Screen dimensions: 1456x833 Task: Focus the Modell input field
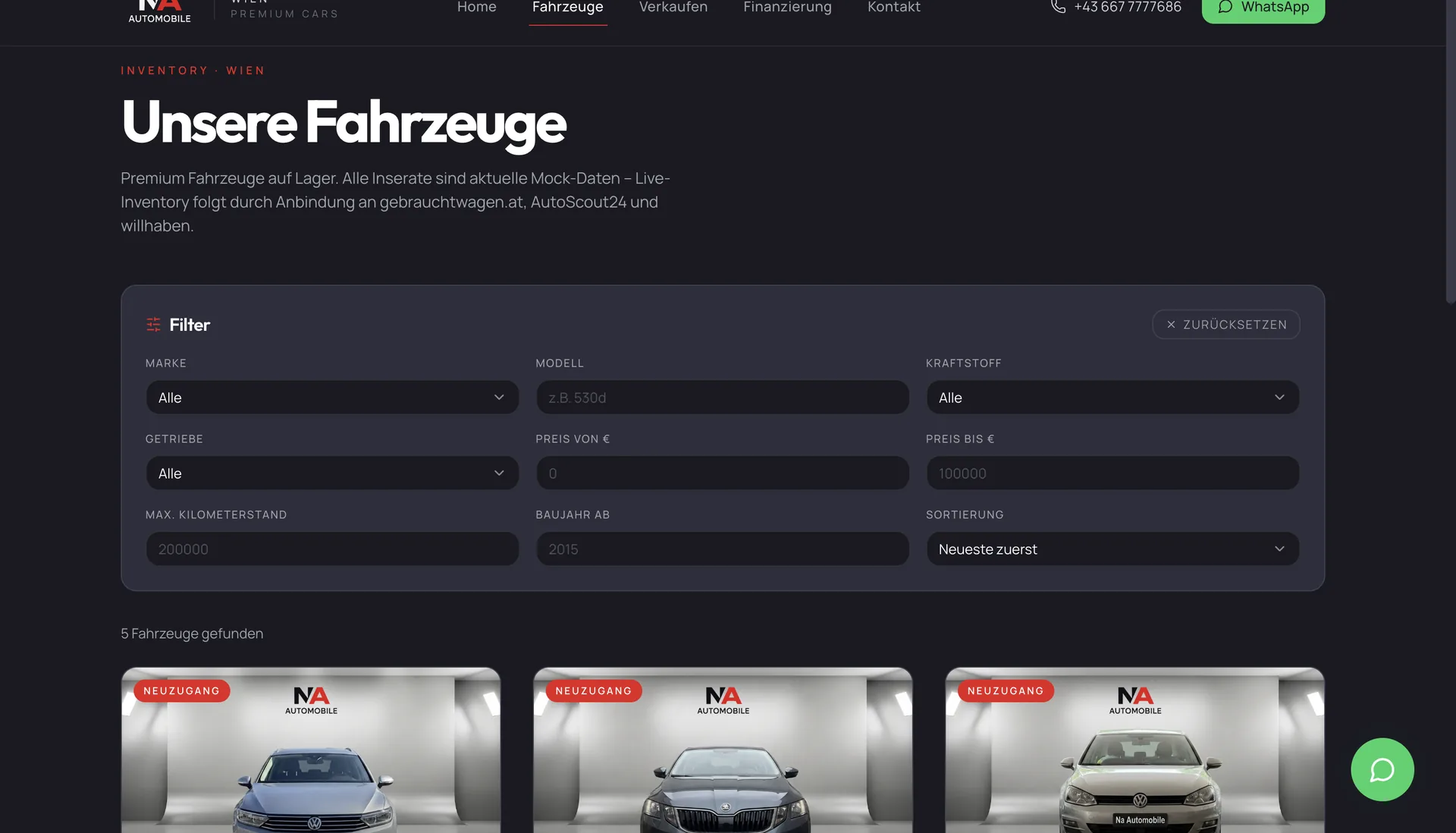pyautogui.click(x=722, y=398)
